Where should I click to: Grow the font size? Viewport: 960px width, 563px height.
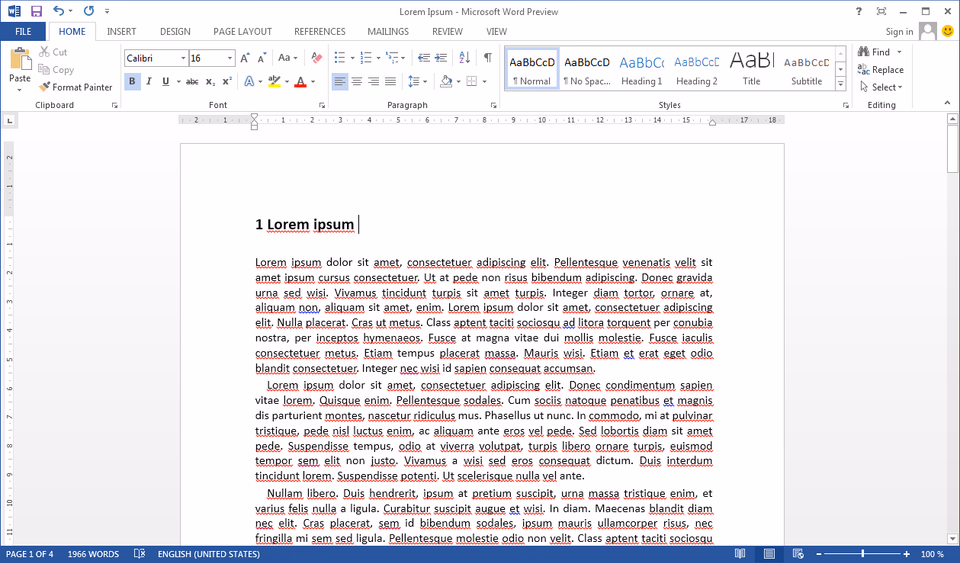point(244,58)
